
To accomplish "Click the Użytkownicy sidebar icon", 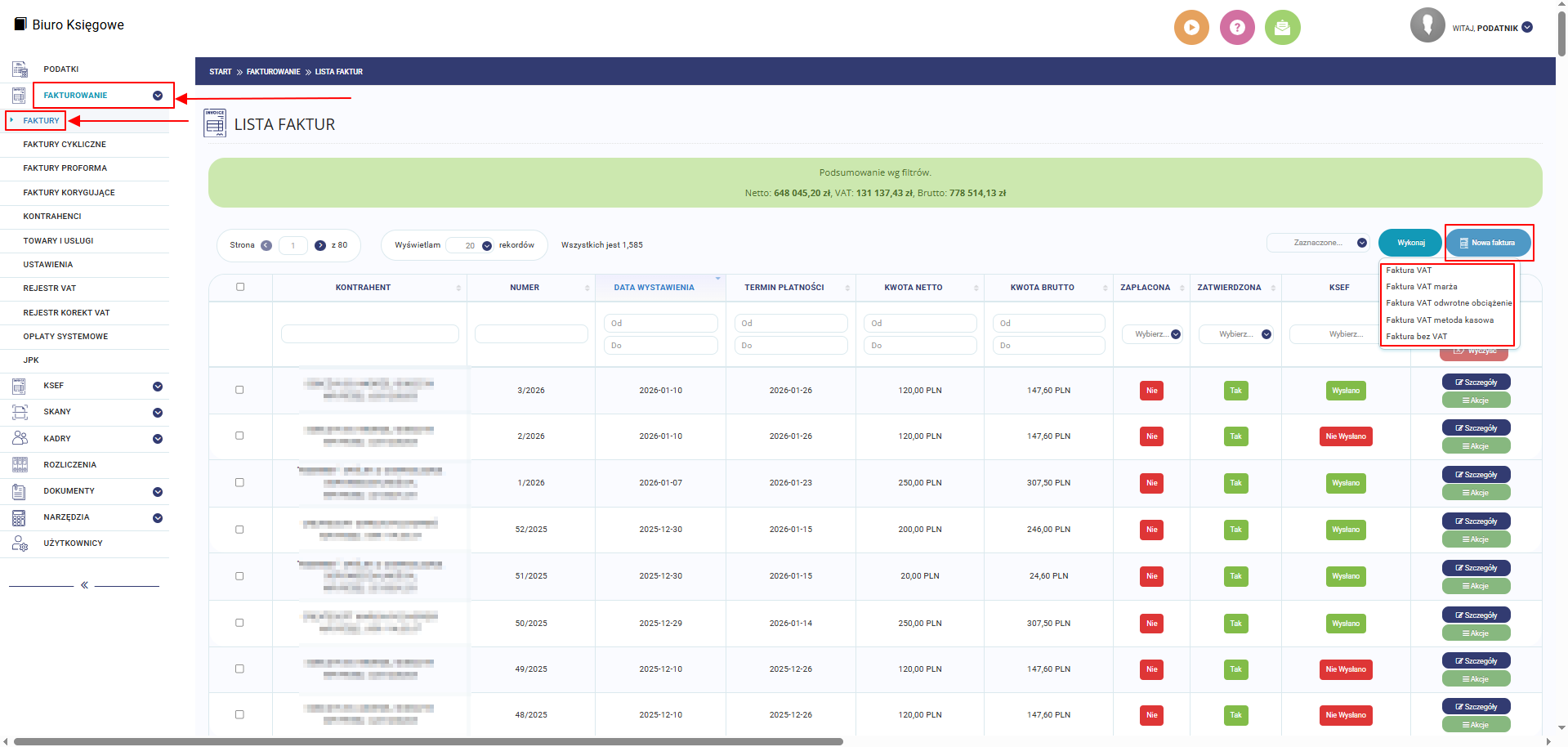I will [x=20, y=543].
